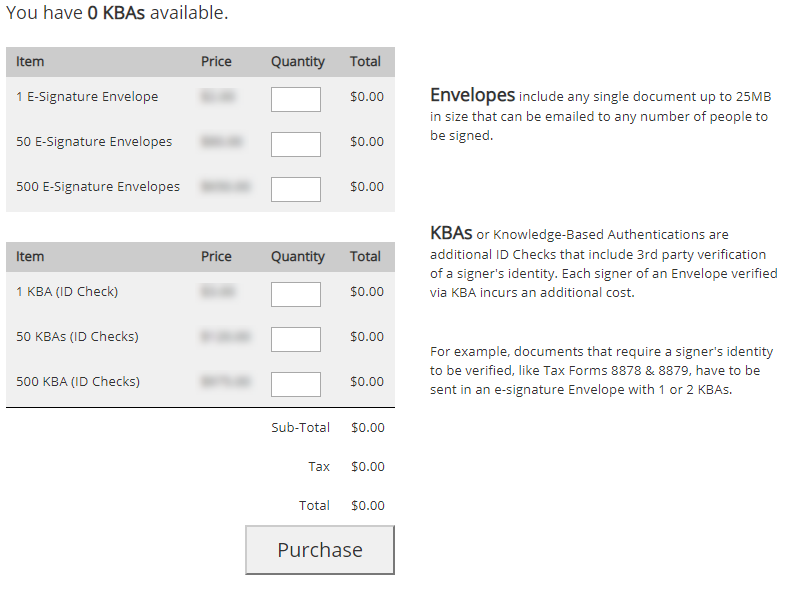Click the '50 E-Signature Envelopes' item label
Viewport: 789px width, 593px height.
pos(94,142)
